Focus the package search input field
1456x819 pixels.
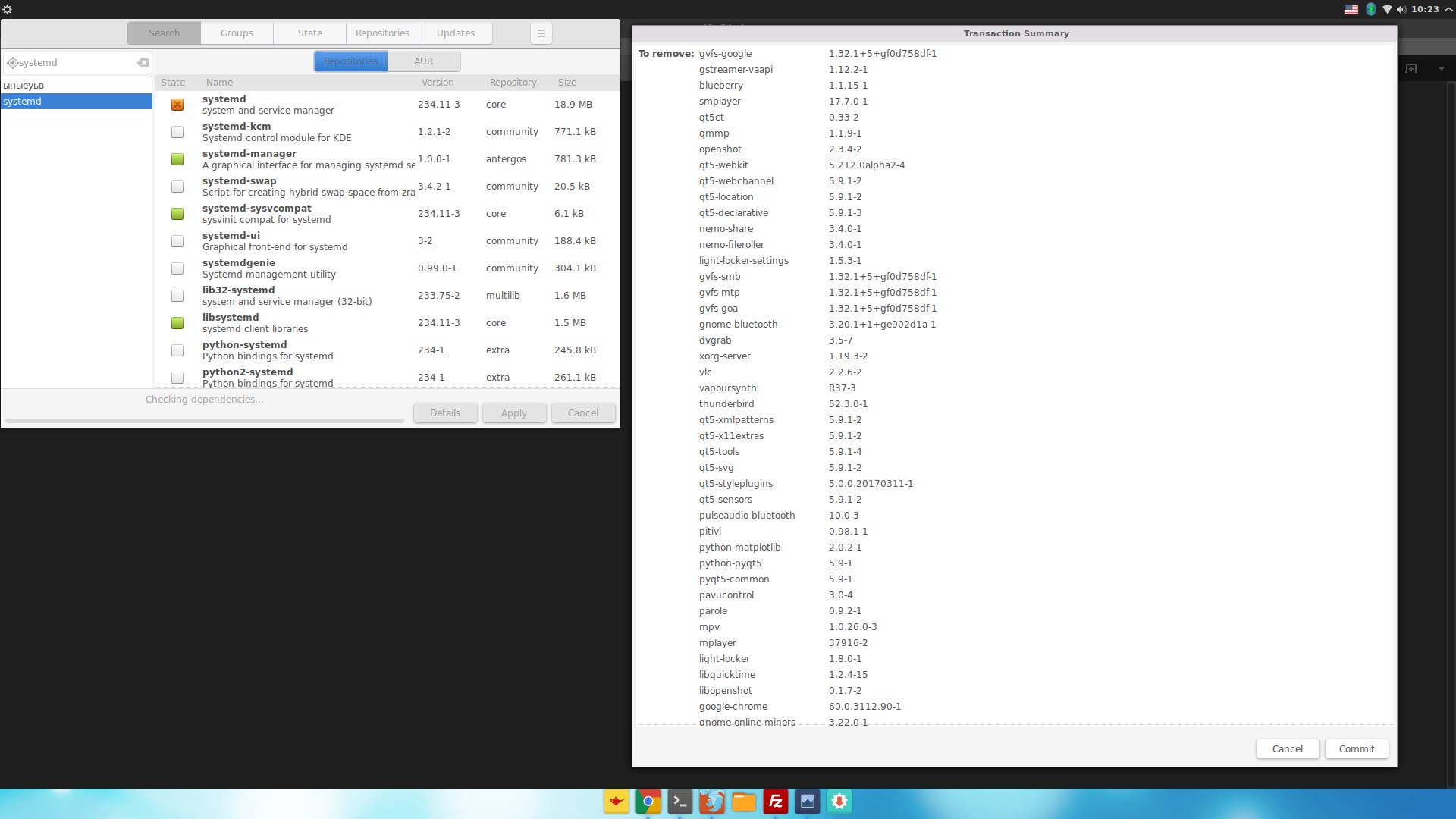pos(76,63)
